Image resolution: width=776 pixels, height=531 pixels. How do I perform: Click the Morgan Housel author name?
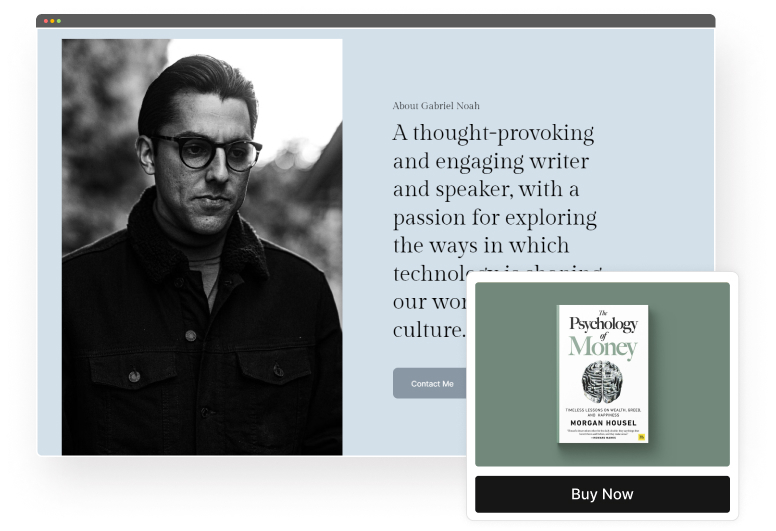click(603, 423)
